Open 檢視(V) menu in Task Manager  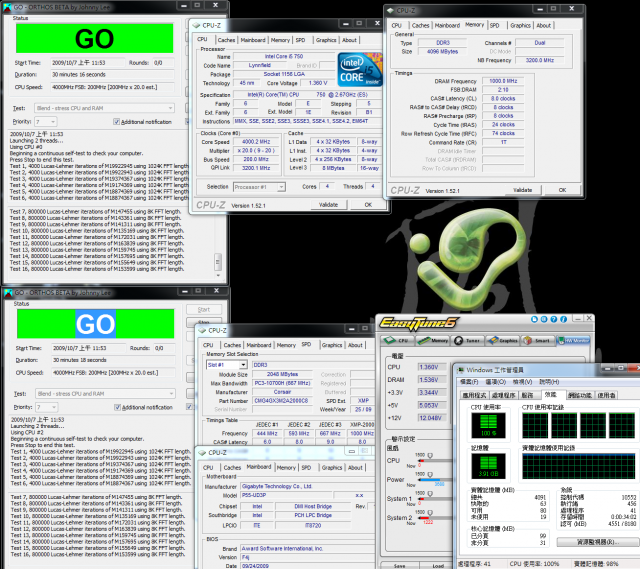(522, 382)
